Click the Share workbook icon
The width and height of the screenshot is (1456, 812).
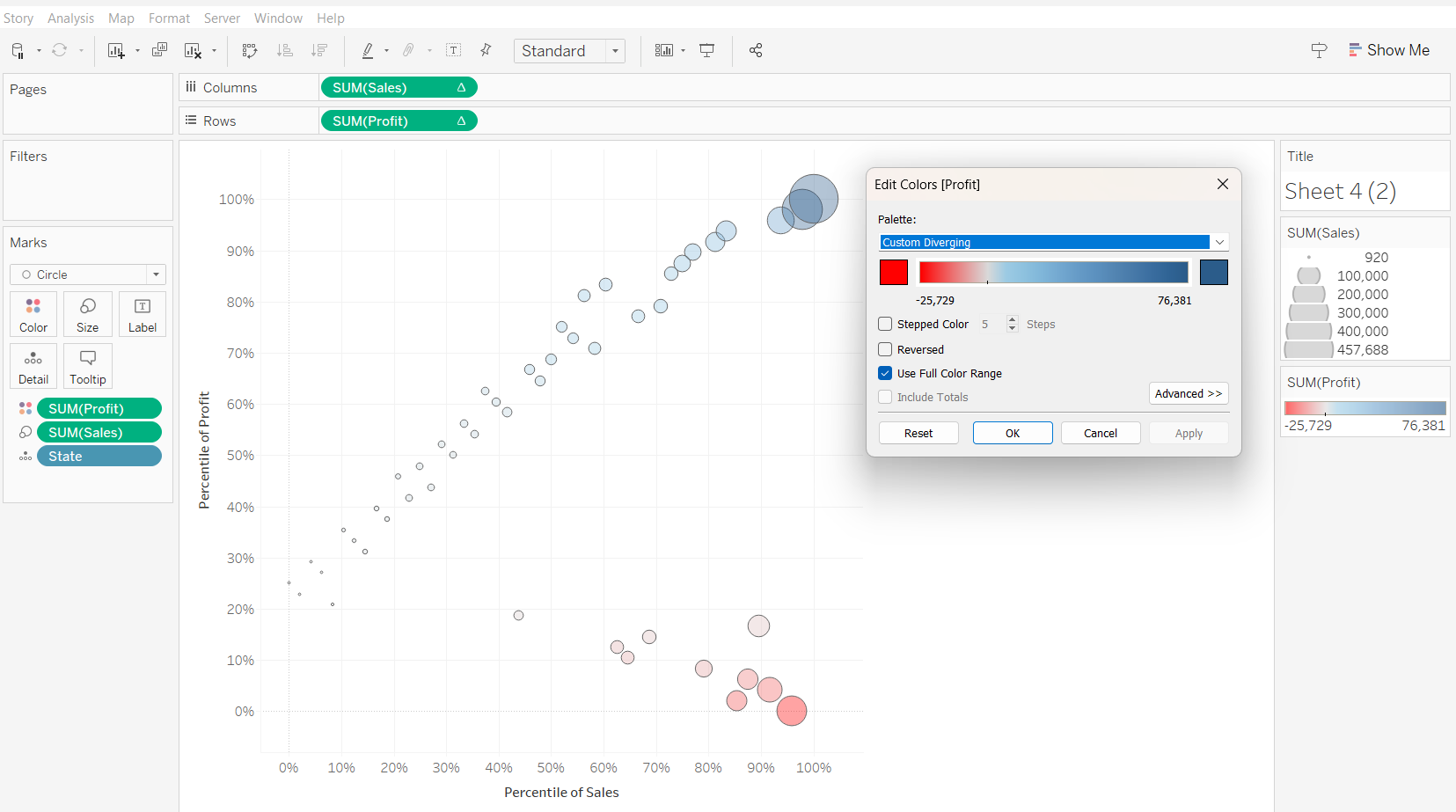756,51
